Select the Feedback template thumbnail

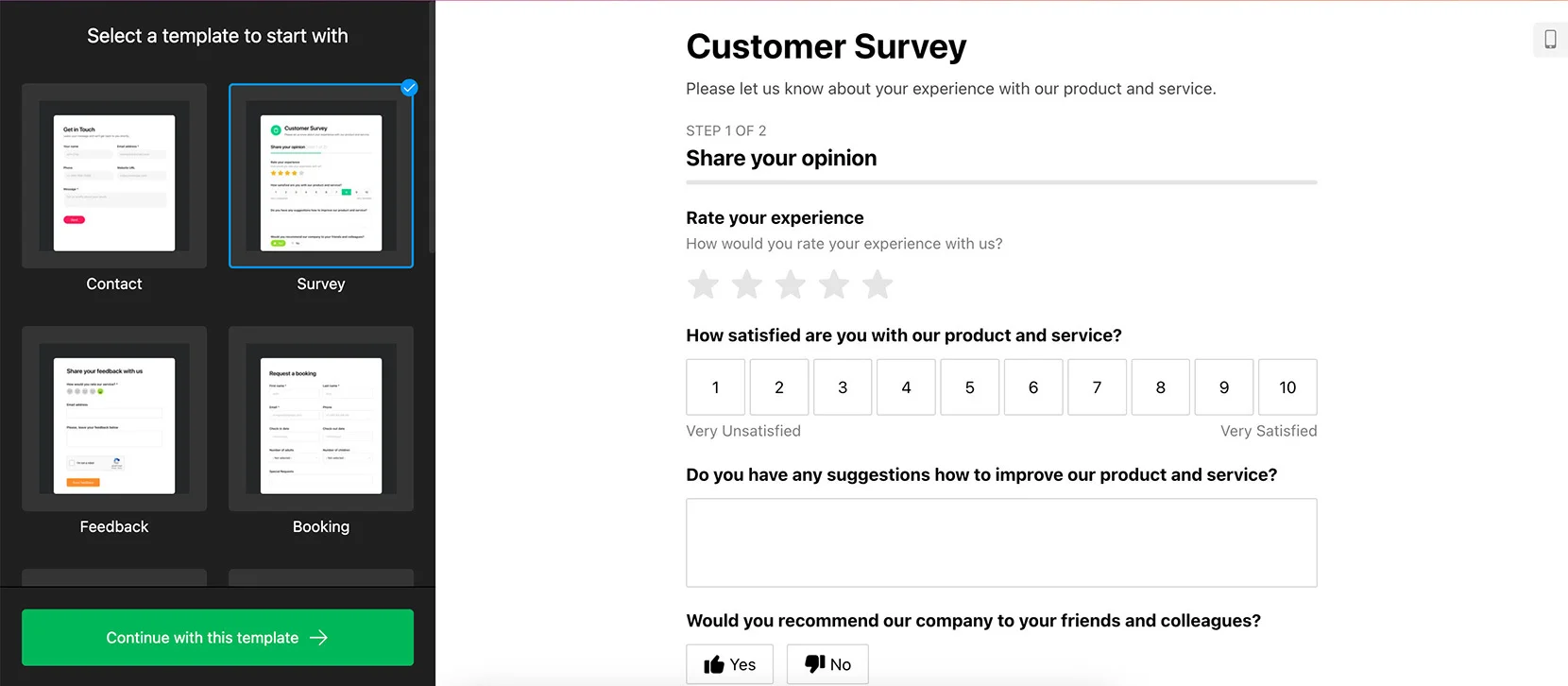tap(114, 419)
